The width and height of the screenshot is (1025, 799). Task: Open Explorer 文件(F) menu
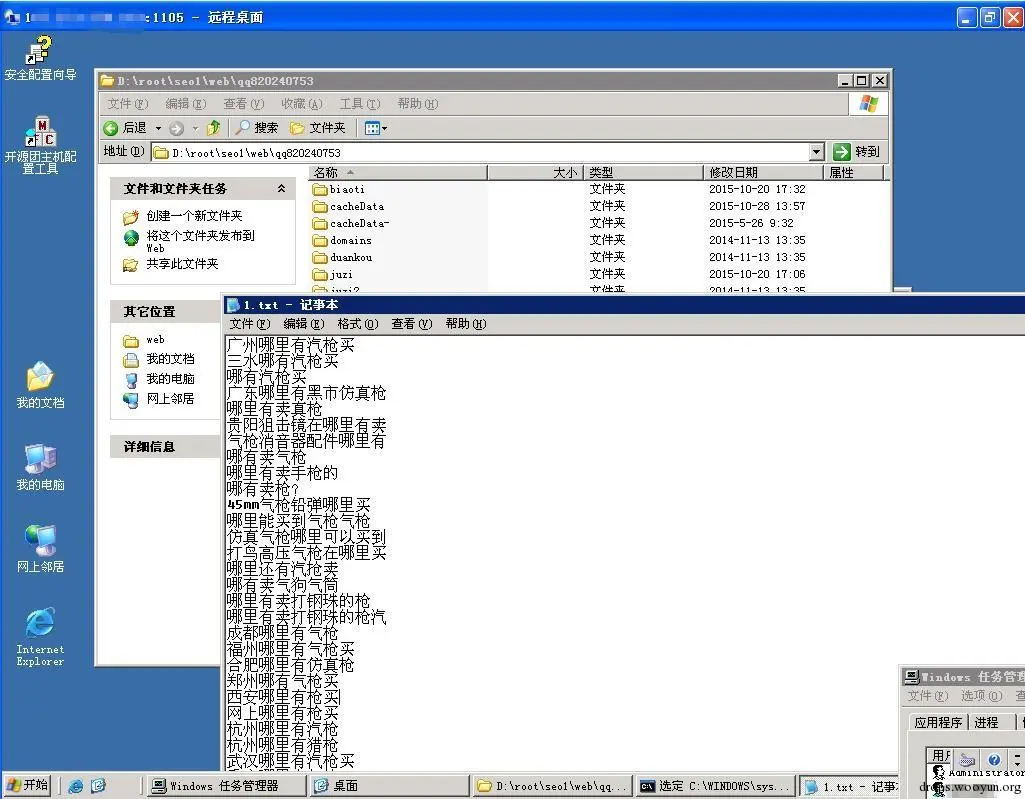click(x=127, y=103)
